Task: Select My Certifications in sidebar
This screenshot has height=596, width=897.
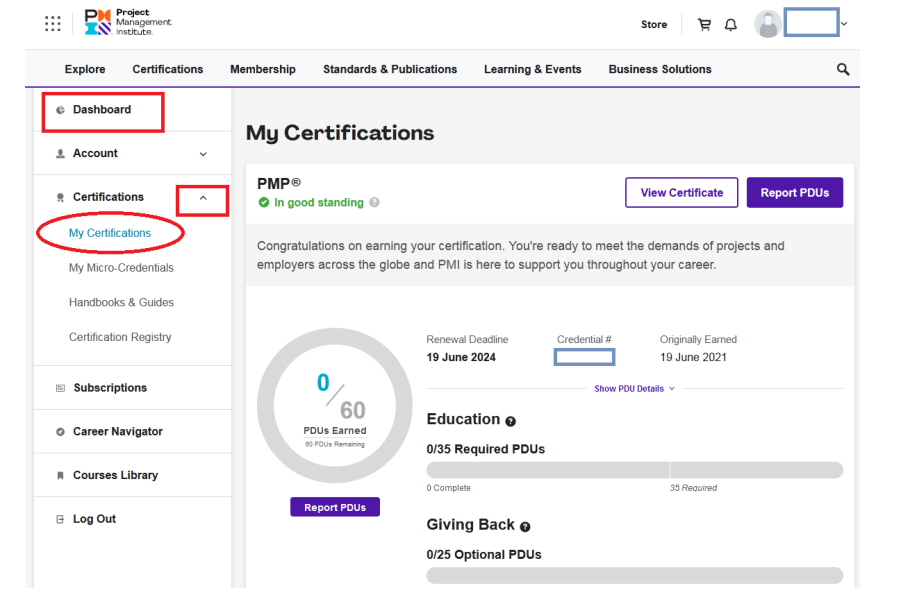Action: [x=110, y=233]
